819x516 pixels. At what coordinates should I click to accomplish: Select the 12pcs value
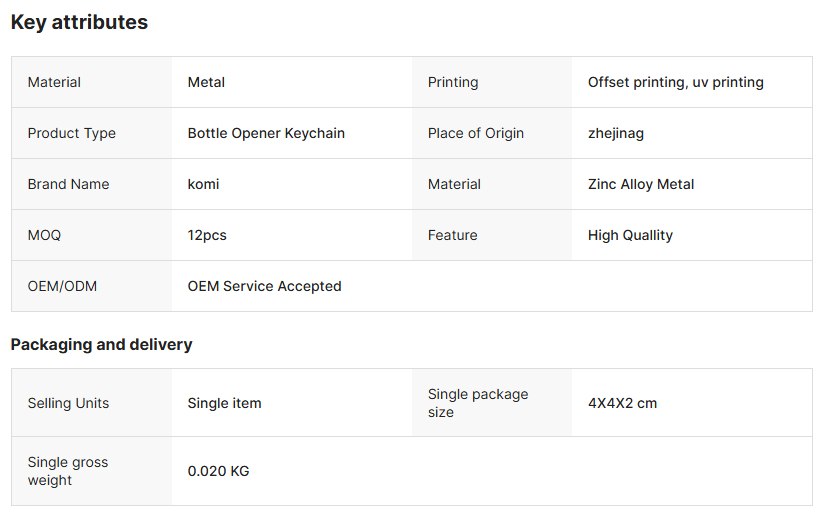(207, 235)
